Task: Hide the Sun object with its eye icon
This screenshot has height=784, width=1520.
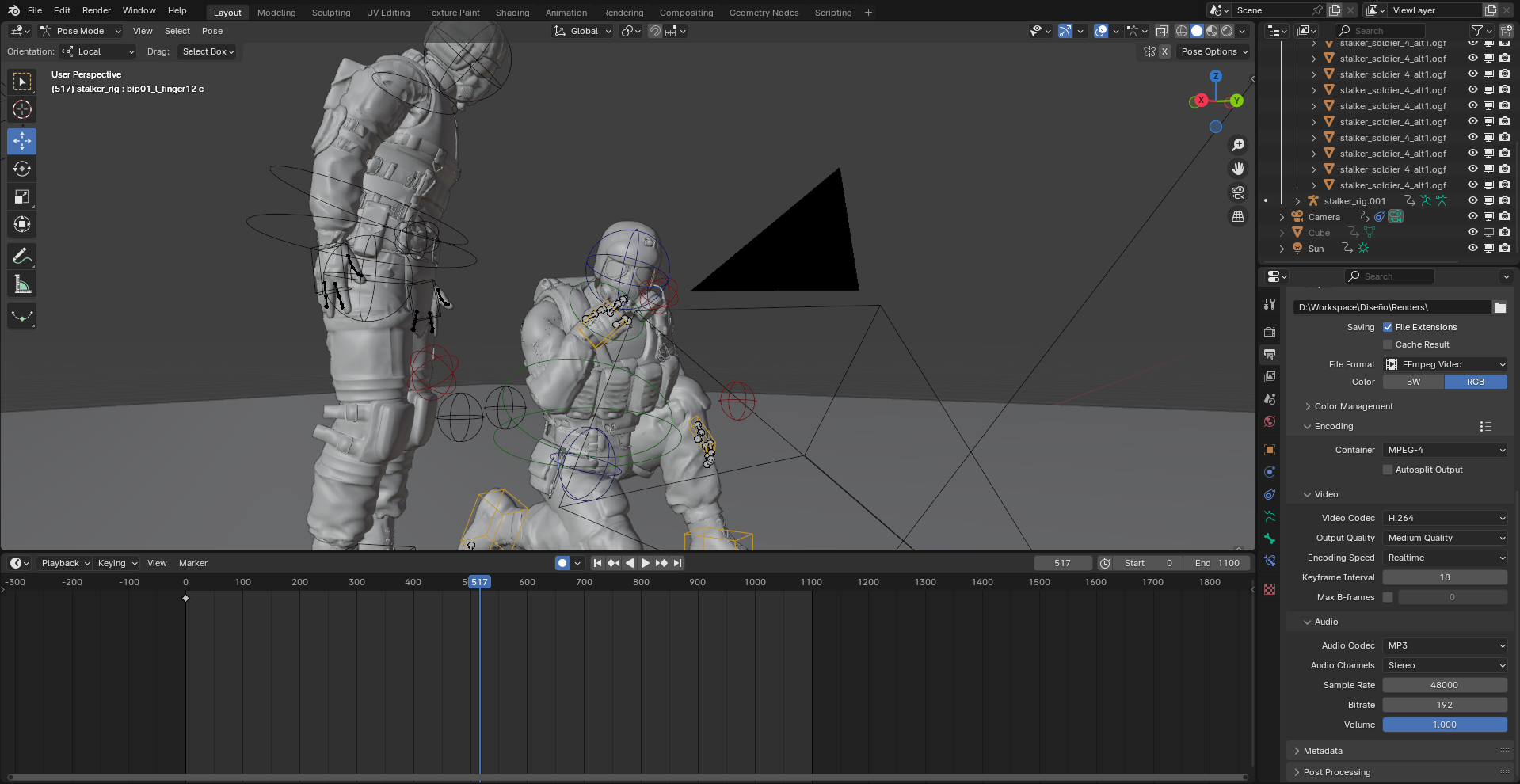Action: tap(1472, 248)
